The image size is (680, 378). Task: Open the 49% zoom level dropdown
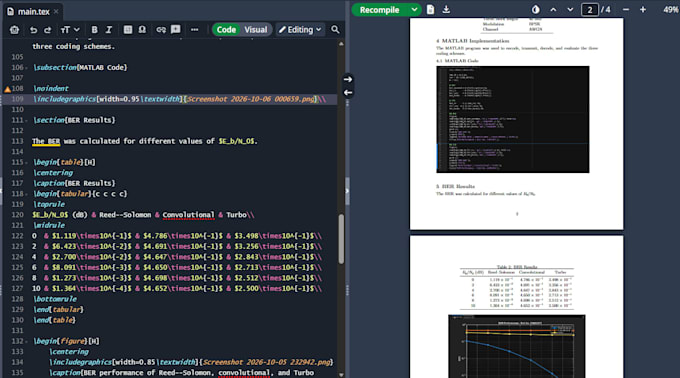[x=670, y=10]
